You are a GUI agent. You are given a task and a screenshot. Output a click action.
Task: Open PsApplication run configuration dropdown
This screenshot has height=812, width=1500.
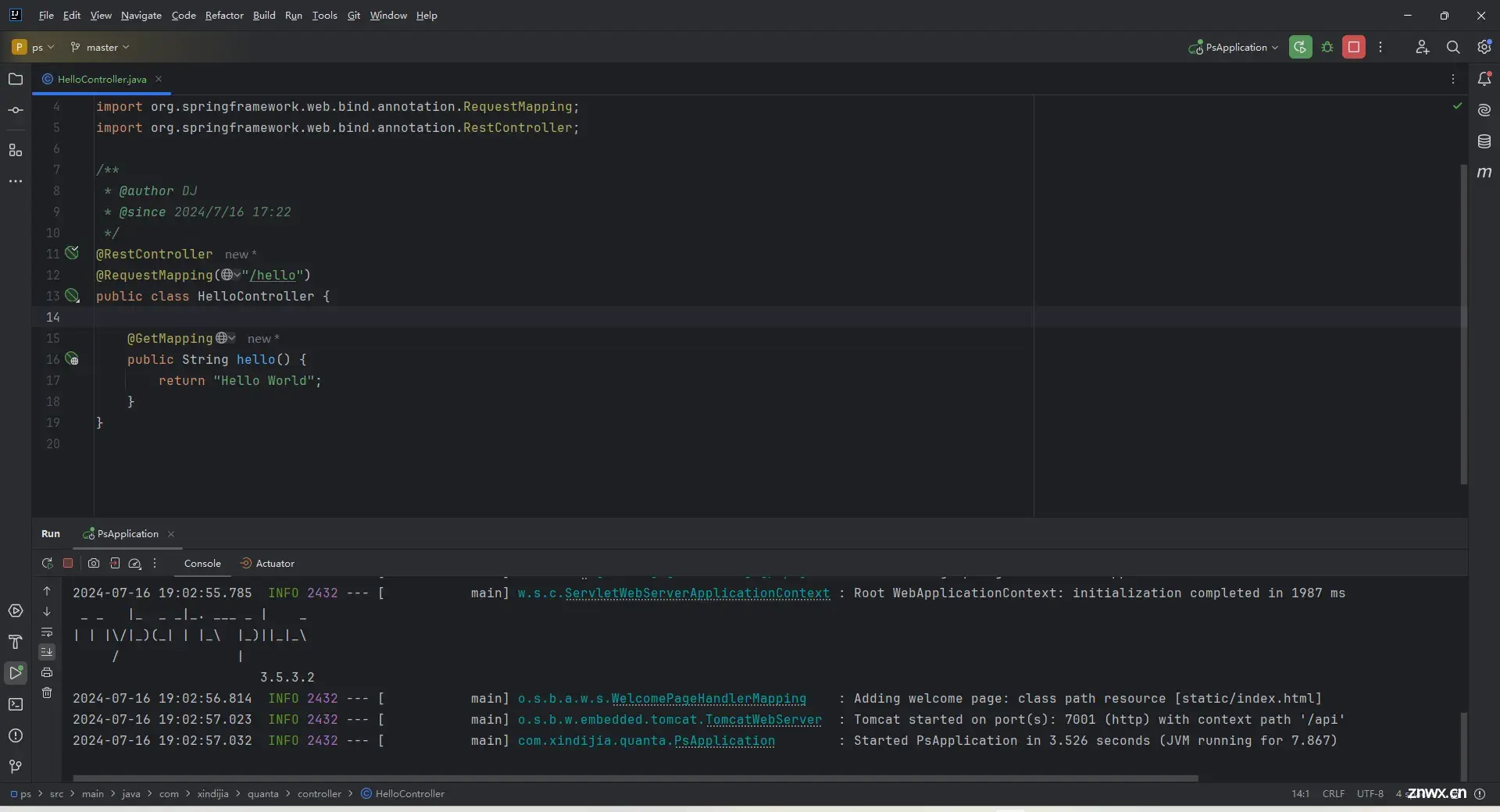tap(1234, 47)
